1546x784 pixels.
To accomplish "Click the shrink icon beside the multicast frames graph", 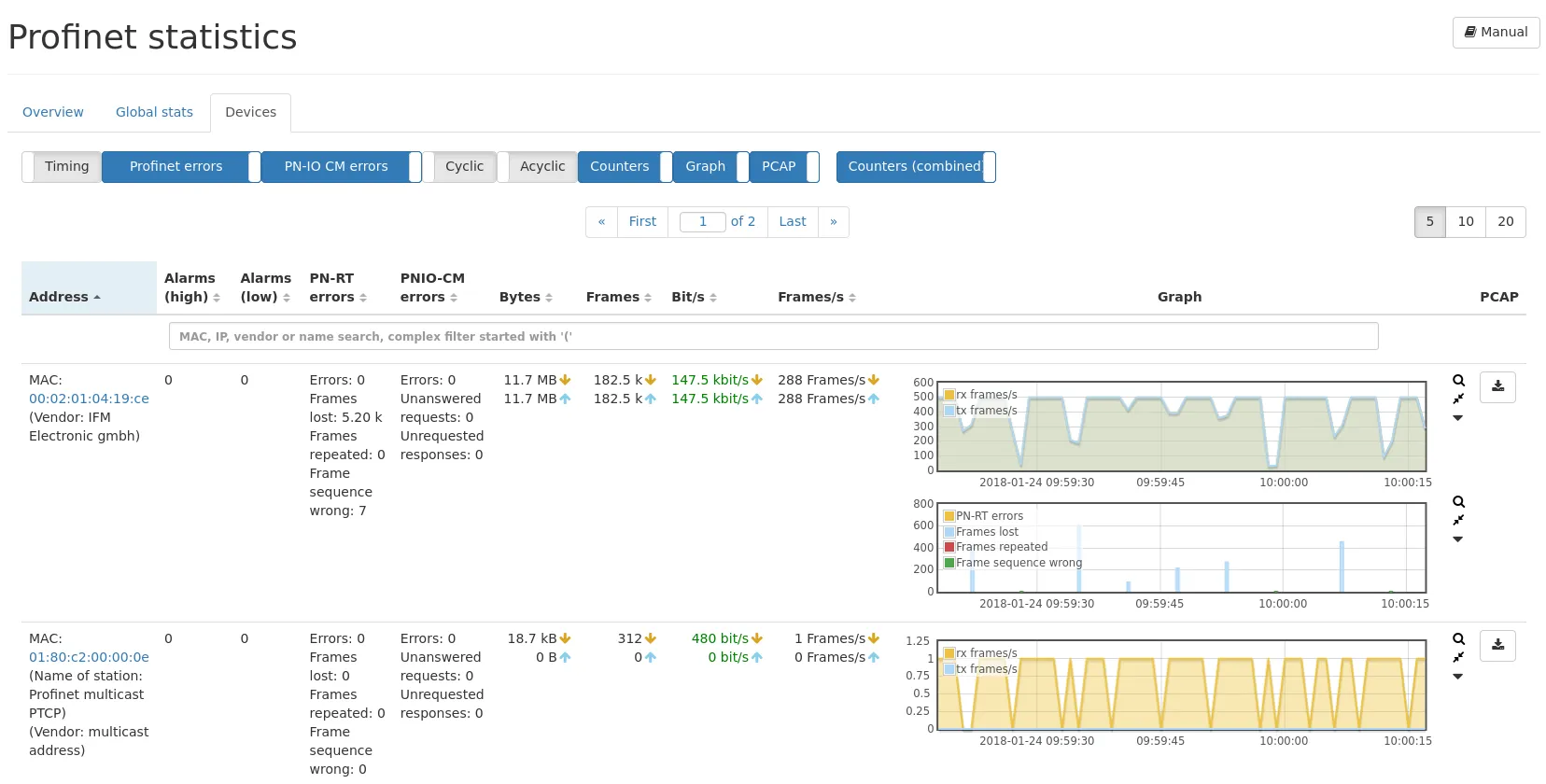I will [1458, 658].
